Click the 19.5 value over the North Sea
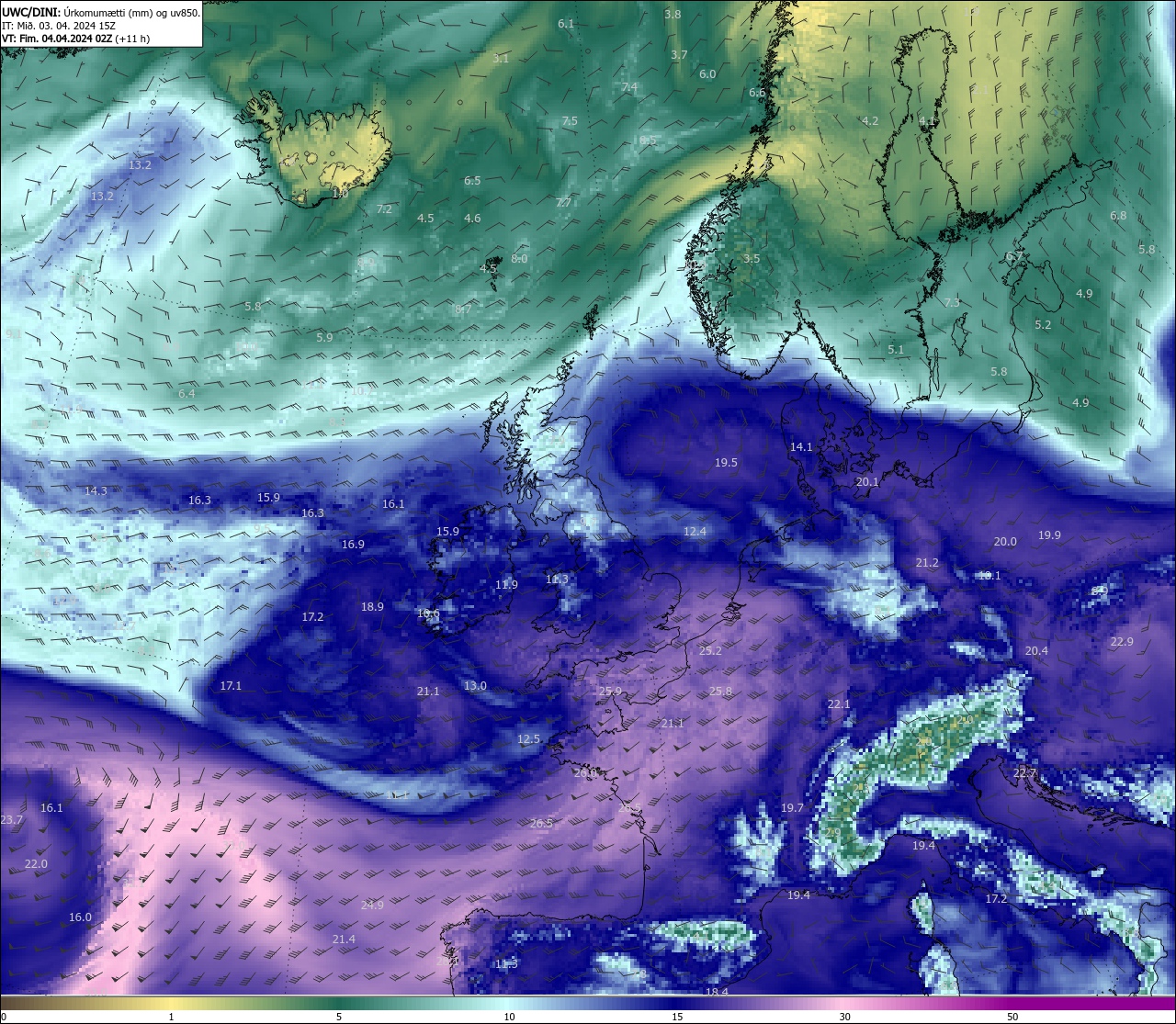This screenshot has height=1024, width=1176. pyautogui.click(x=726, y=462)
